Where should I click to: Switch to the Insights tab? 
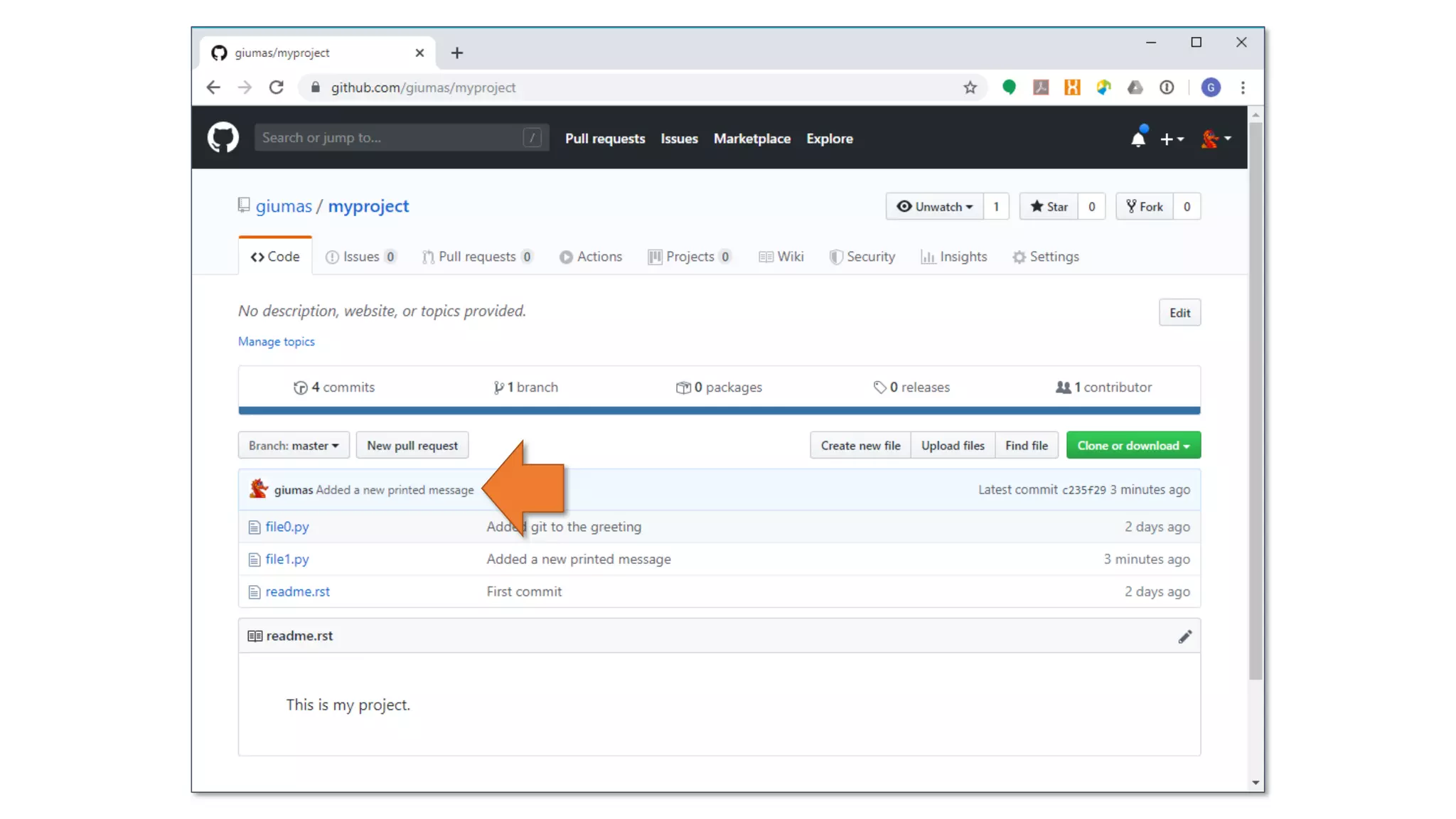pyautogui.click(x=954, y=257)
